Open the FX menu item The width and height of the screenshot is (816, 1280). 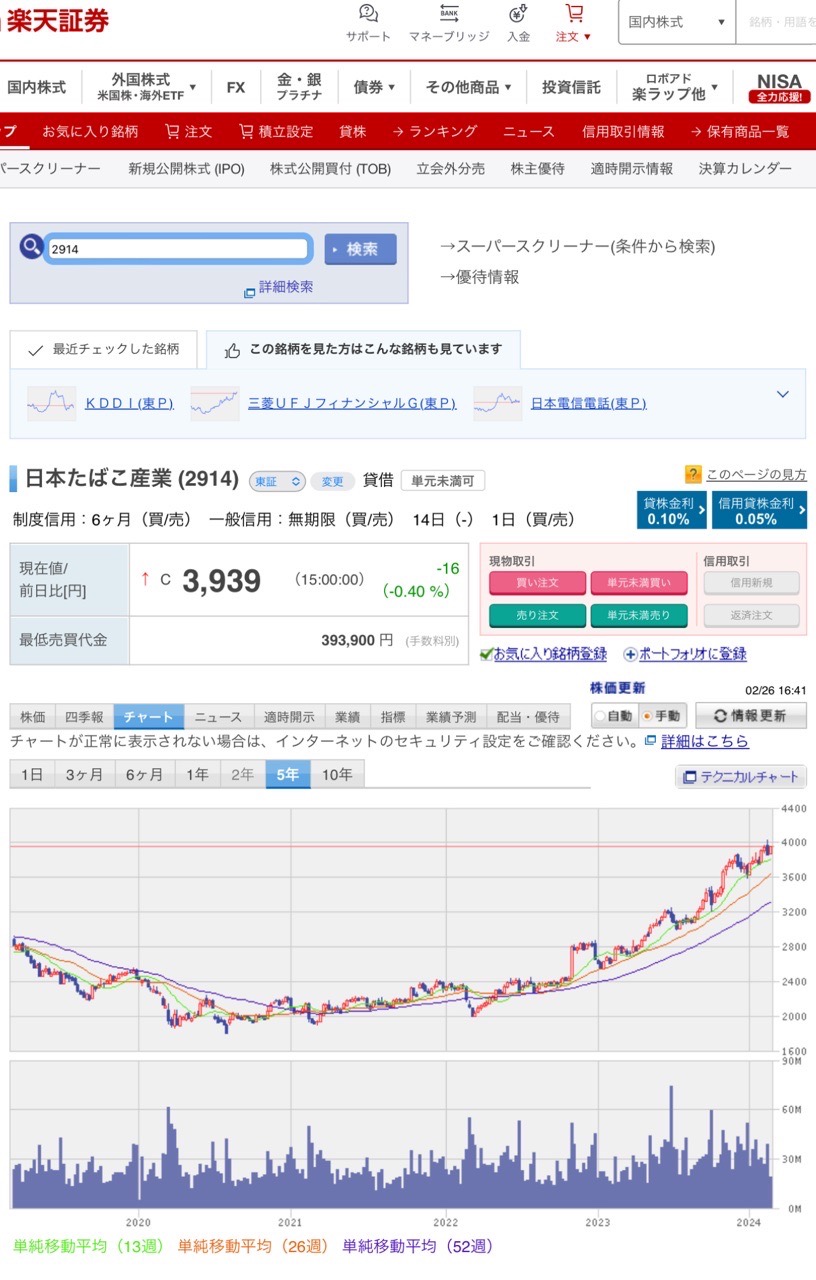[236, 87]
